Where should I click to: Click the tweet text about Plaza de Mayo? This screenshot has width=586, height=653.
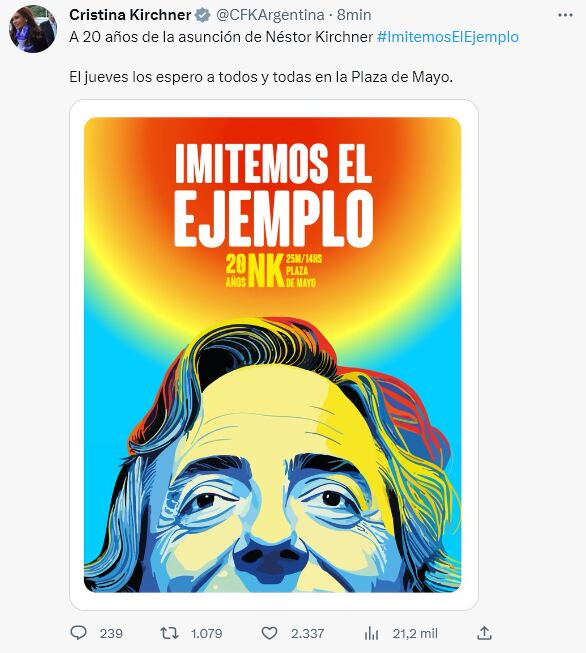[261, 77]
